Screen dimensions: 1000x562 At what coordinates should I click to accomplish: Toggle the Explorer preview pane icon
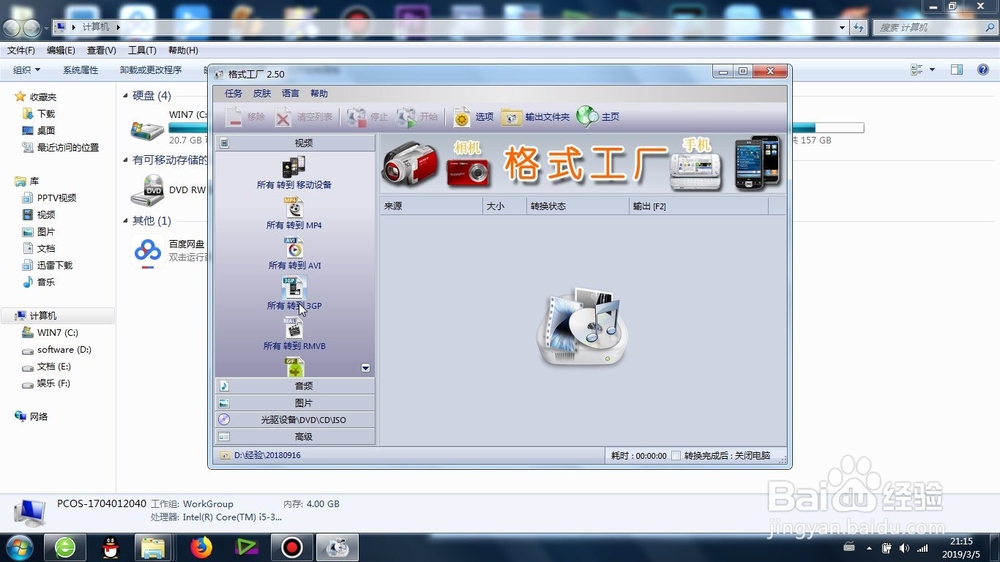[x=957, y=70]
